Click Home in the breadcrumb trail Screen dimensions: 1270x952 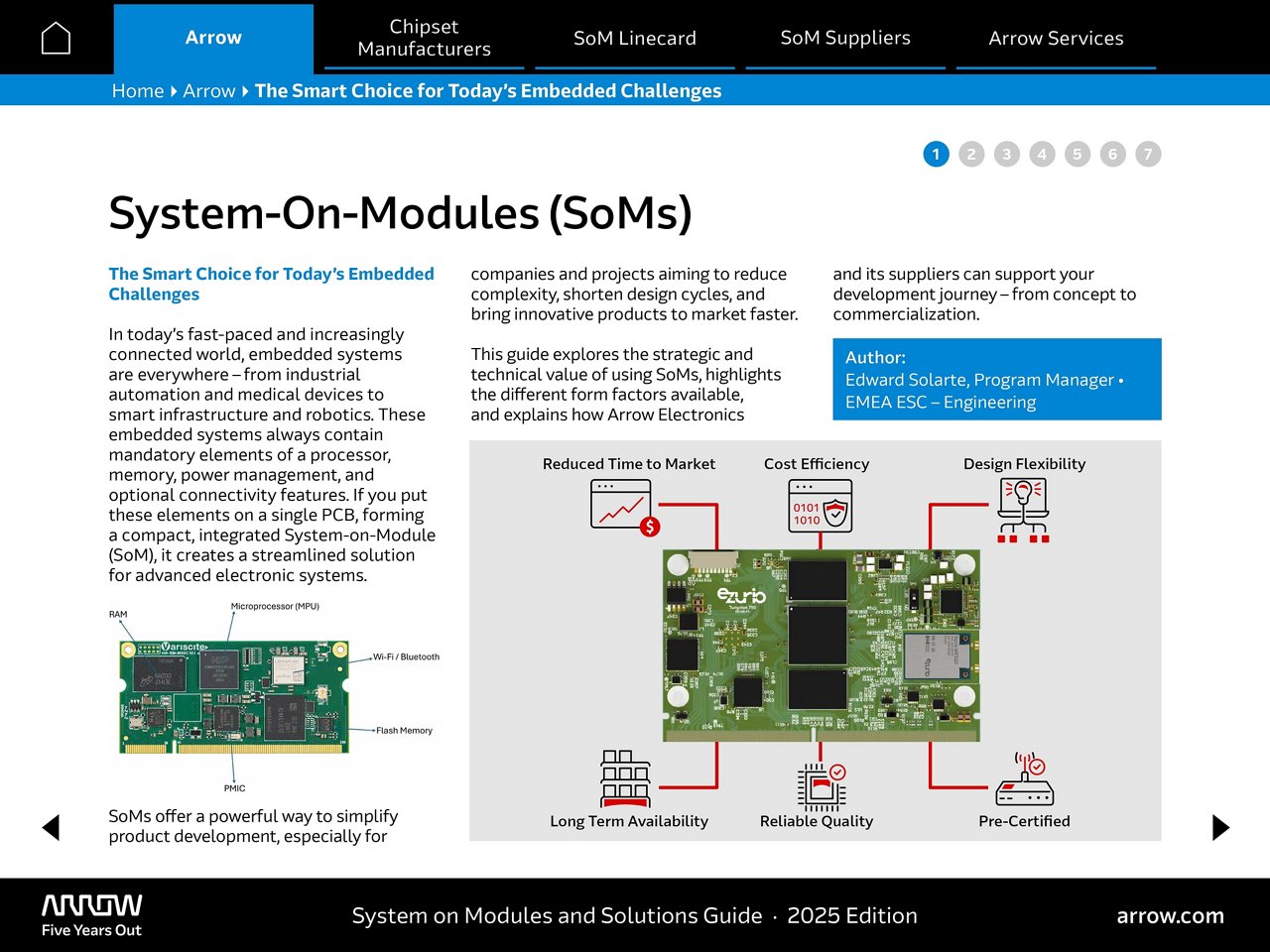(138, 90)
